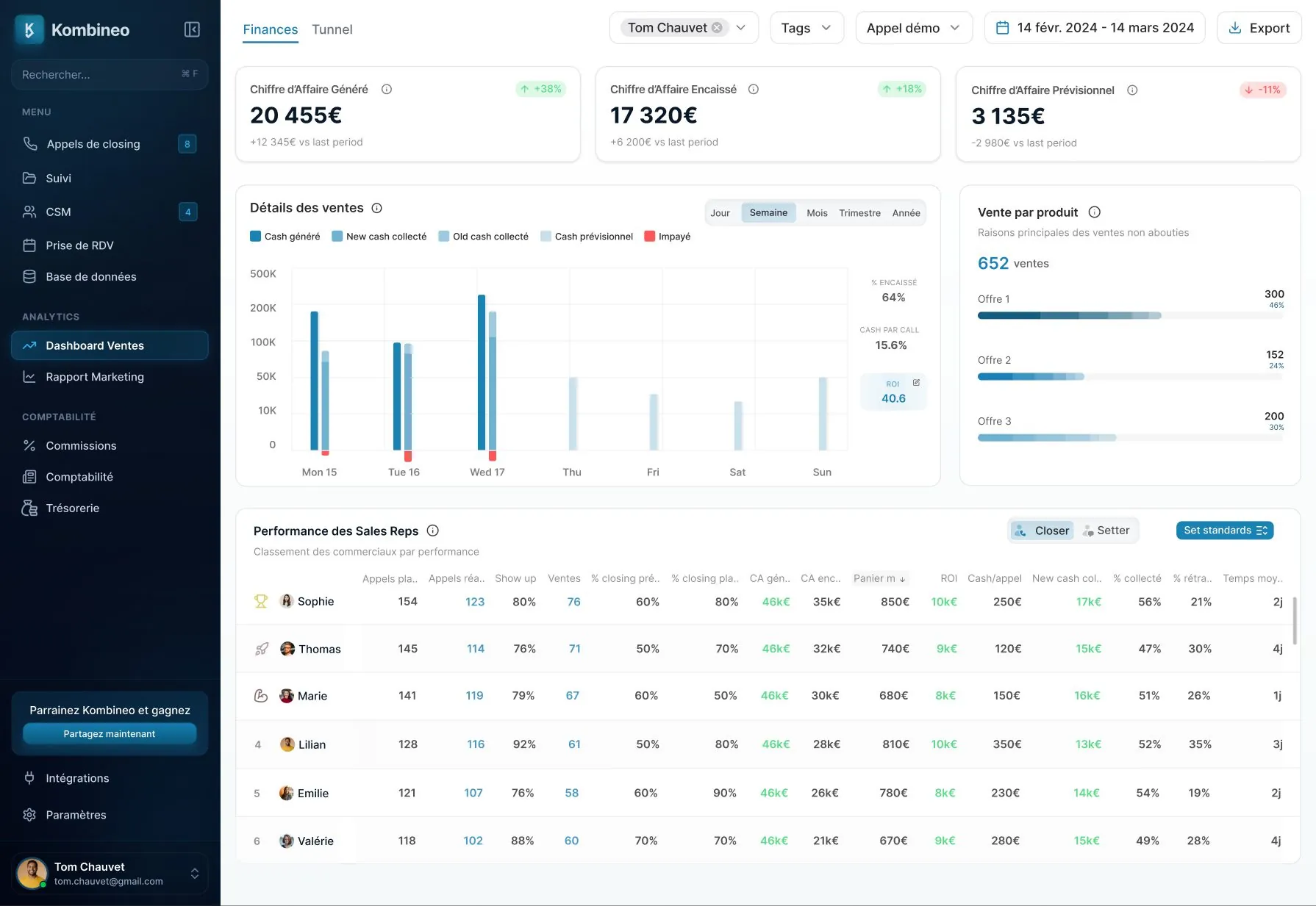Switch chart period to Mois
1316x906 pixels.
click(817, 213)
